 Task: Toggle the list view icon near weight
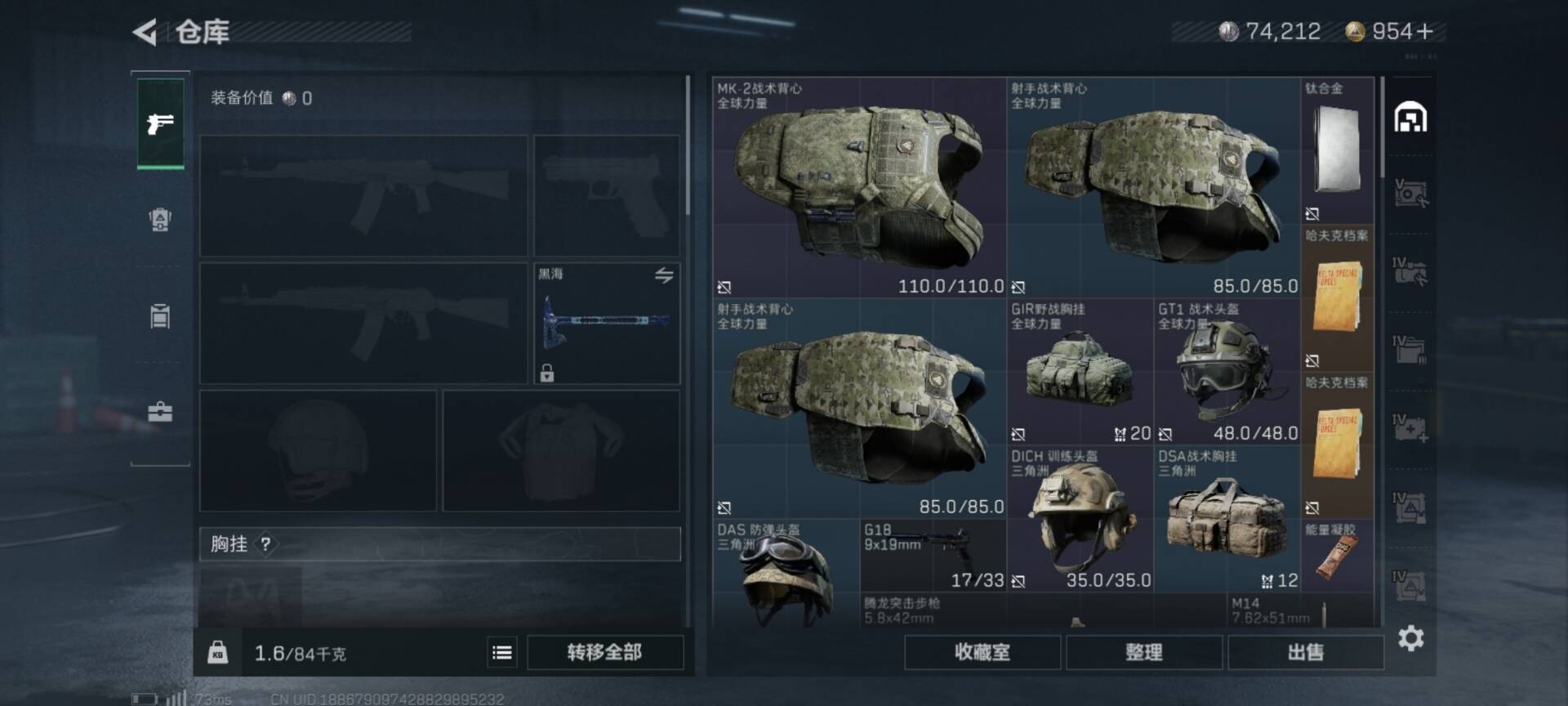coord(502,652)
